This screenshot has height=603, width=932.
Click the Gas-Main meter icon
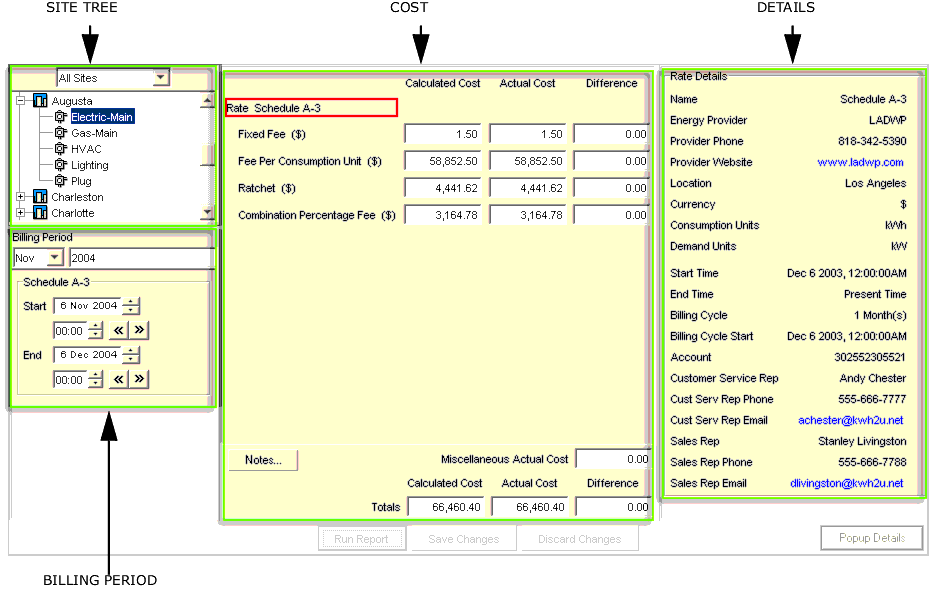click(x=60, y=133)
